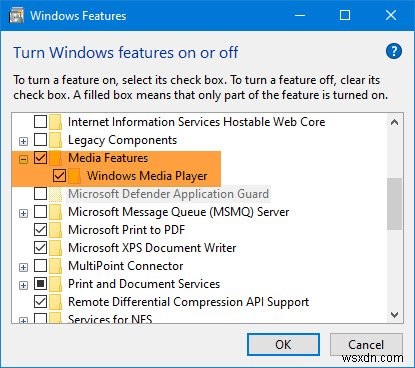This screenshot has height=368, width=415.
Task: Click the scrollbar down arrow
Action: (x=395, y=315)
